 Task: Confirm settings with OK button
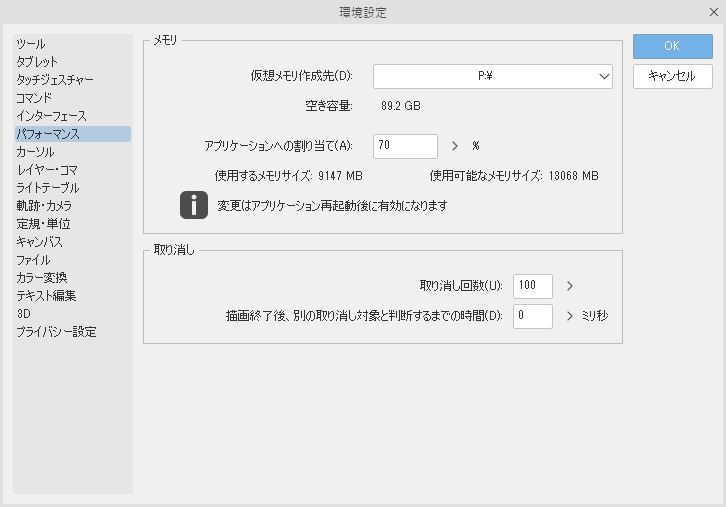coord(673,46)
